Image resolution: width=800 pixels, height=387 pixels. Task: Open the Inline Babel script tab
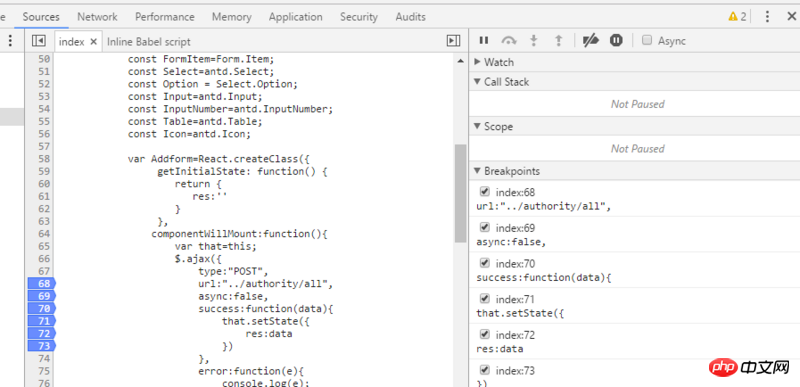148,42
